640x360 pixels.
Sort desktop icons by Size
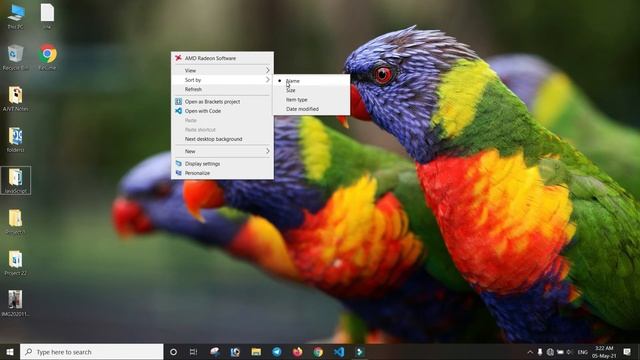312,90
